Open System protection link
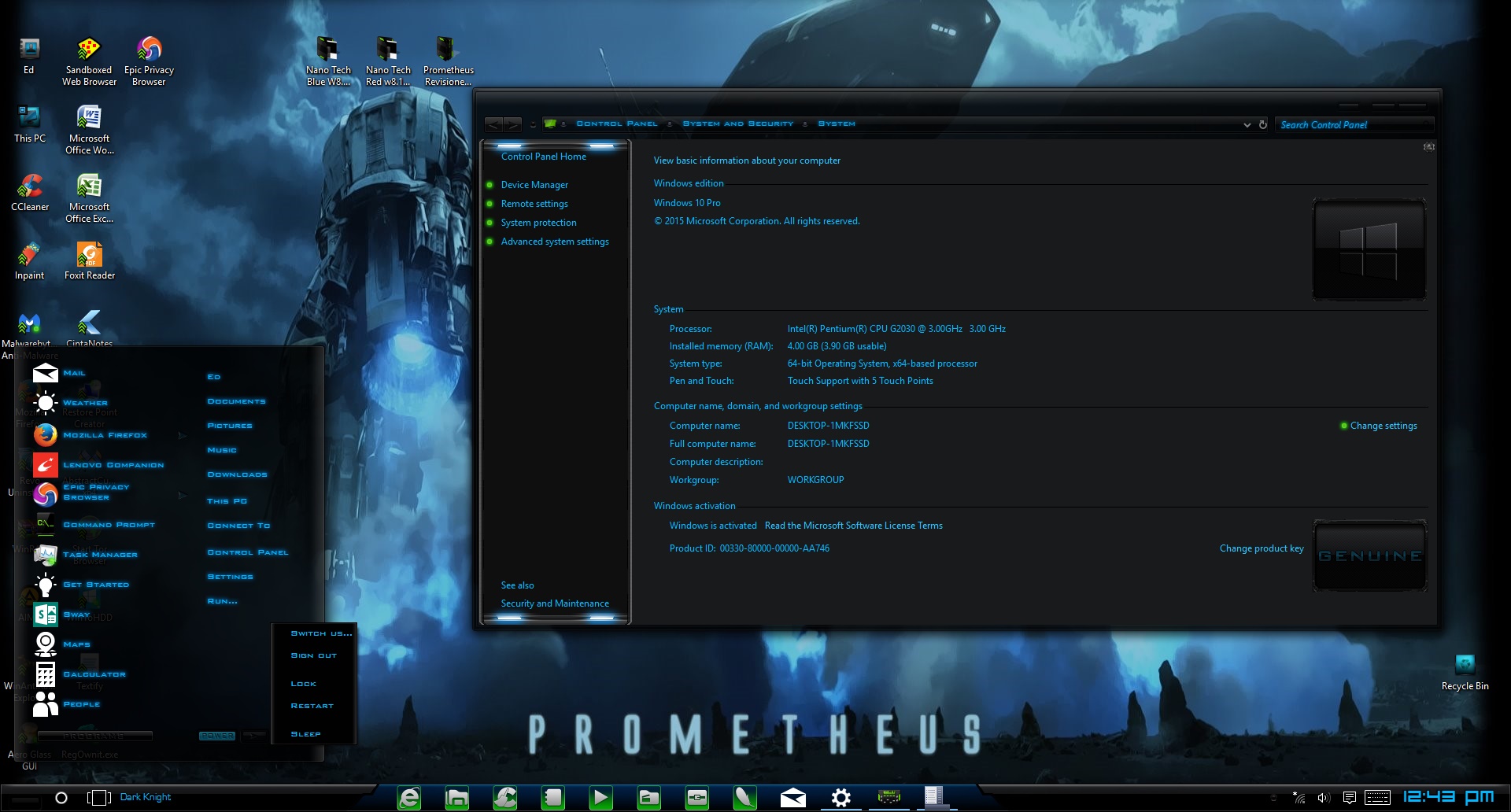 [x=538, y=223]
